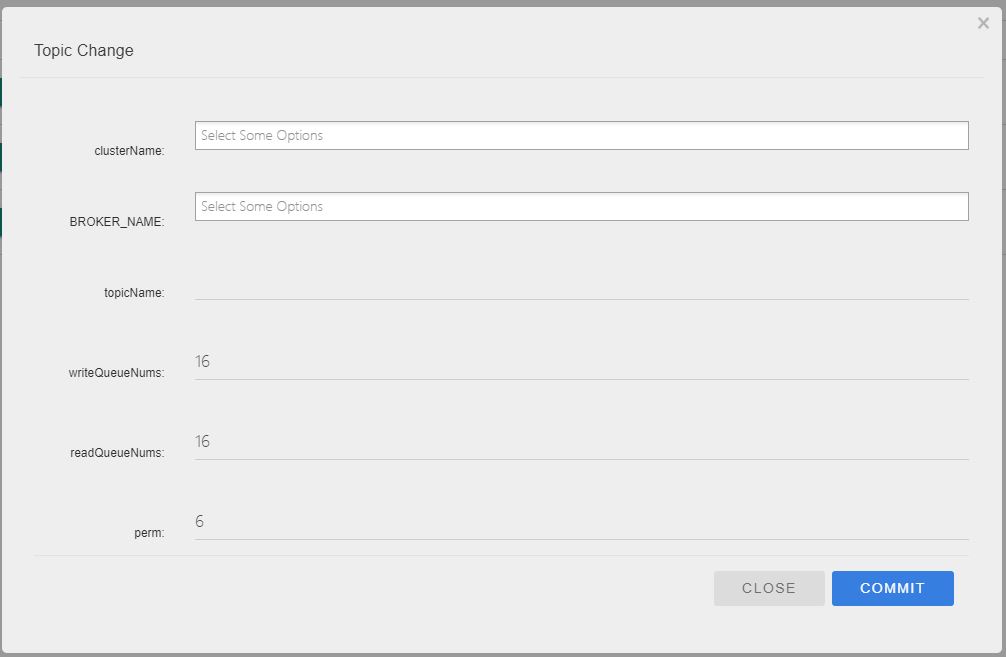The width and height of the screenshot is (1006, 657).
Task: Click the 16 value under writeQueueNums
Action: [203, 362]
